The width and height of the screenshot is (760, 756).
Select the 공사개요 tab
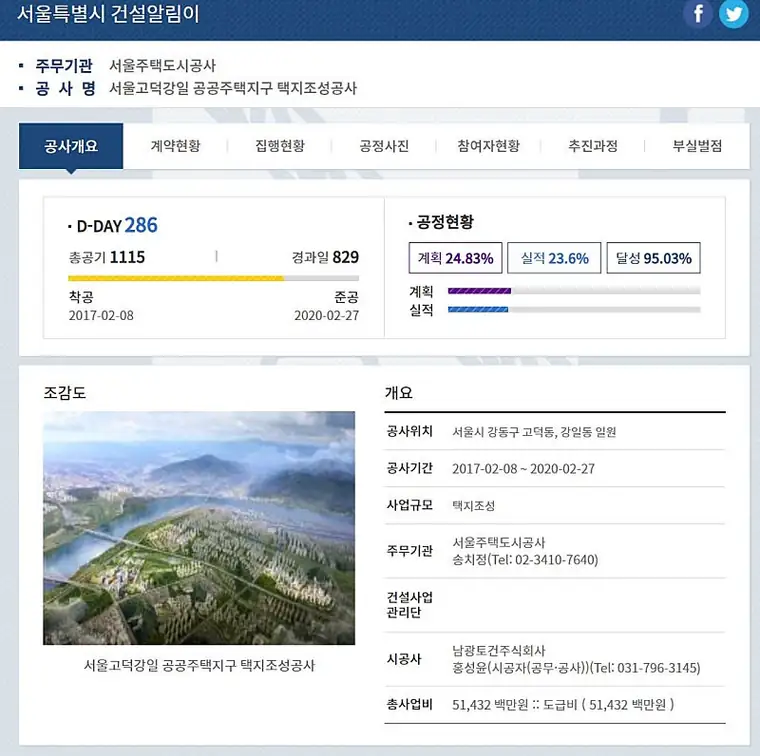(71, 146)
